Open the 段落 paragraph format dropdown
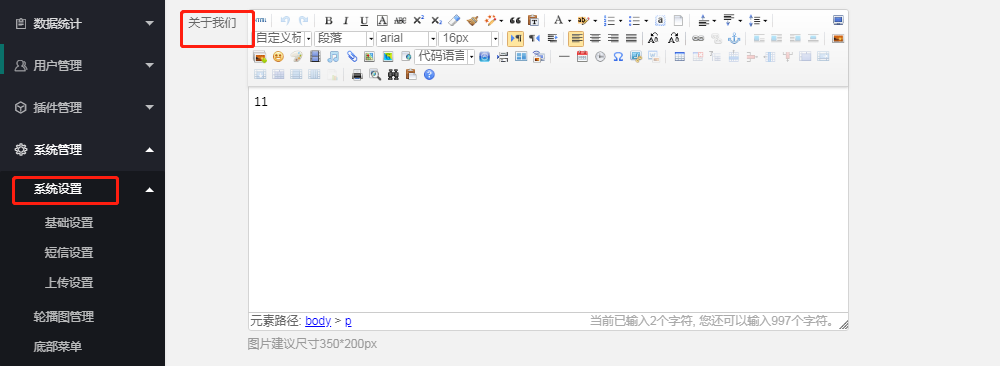This screenshot has width=1000, height=366. tap(371, 38)
